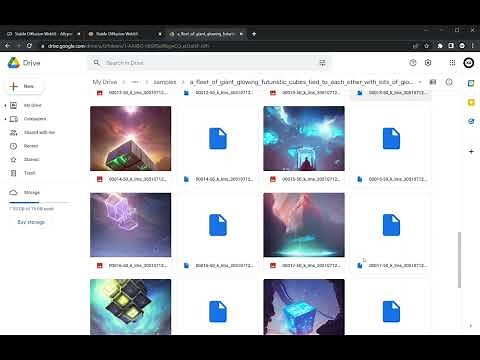
Task: Show the folder details info icon
Action: coord(449,82)
